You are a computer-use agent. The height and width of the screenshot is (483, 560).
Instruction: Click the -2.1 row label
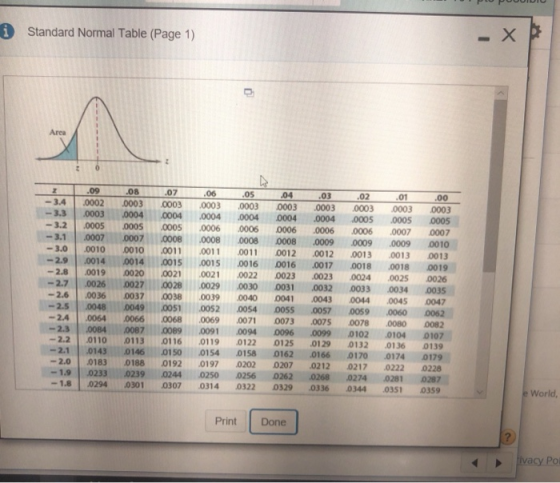pos(60,350)
